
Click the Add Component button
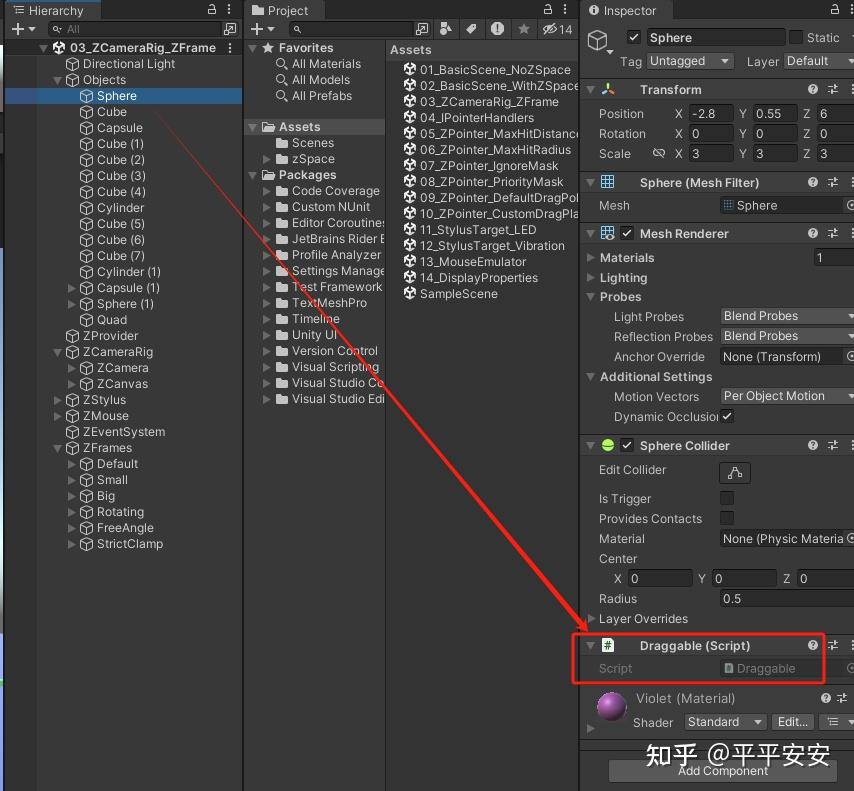(x=722, y=771)
